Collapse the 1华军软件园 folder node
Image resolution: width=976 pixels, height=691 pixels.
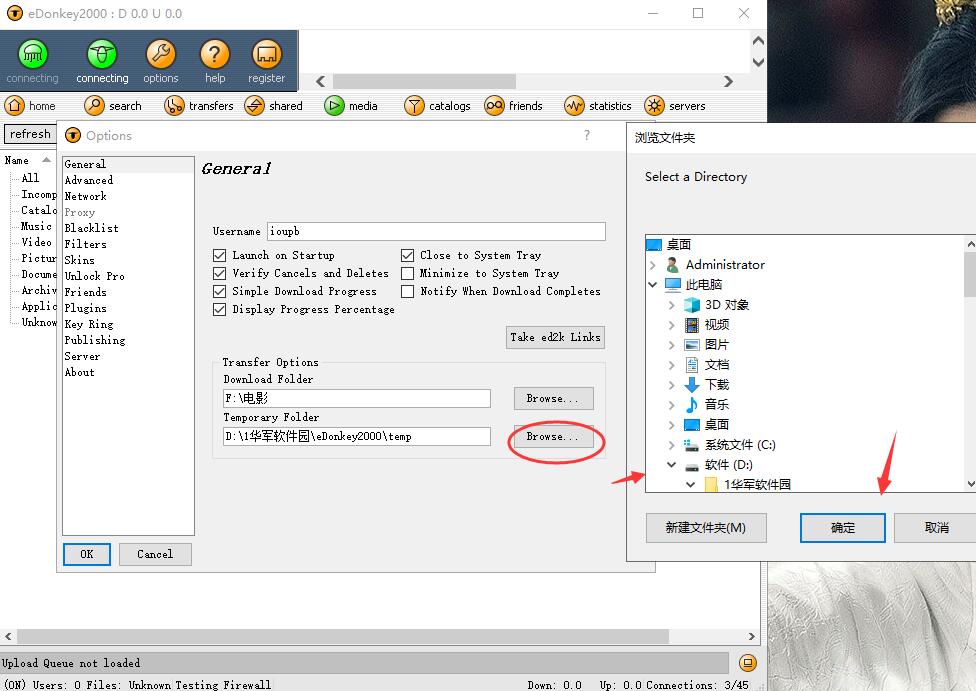(x=690, y=484)
